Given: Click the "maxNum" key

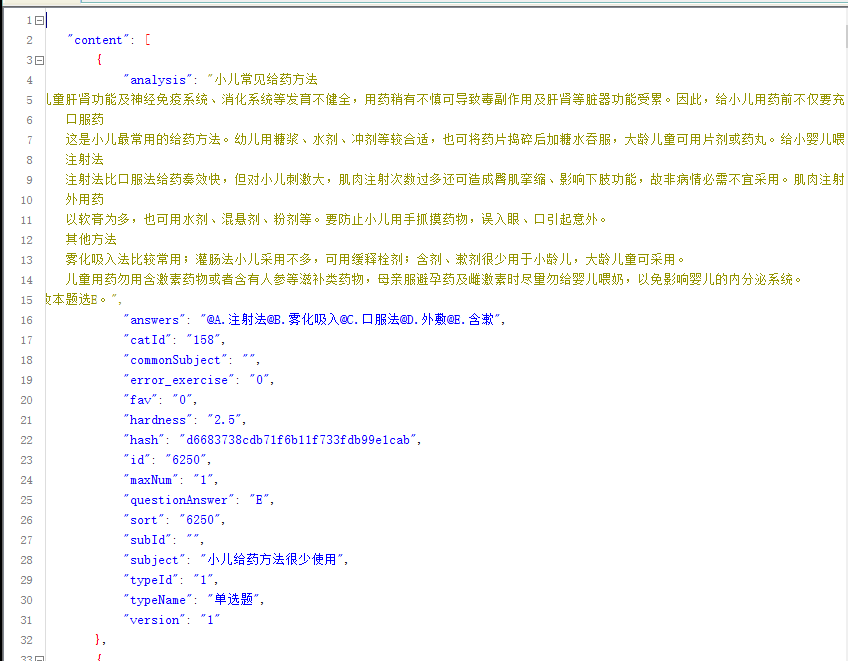Looking at the screenshot, I should click(151, 480).
